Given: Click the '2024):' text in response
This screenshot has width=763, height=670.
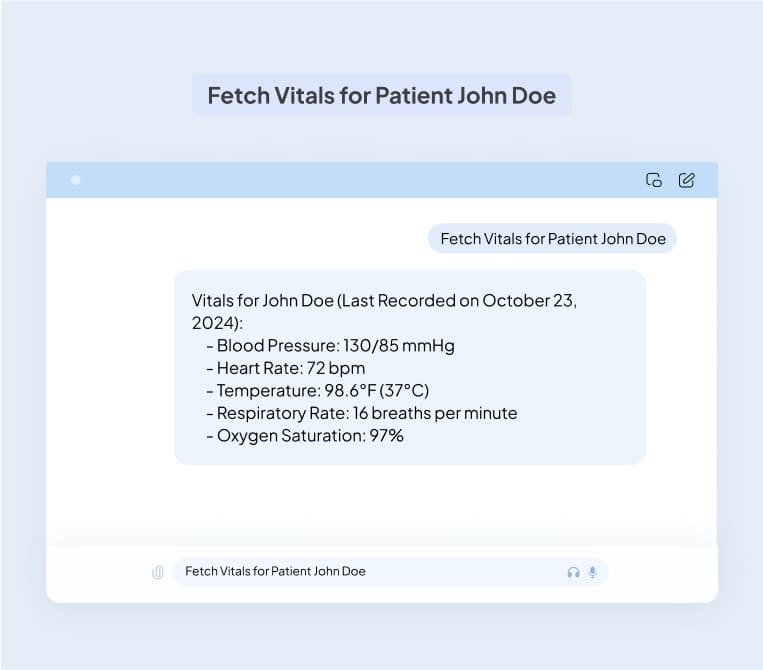Looking at the screenshot, I should 217,323.
